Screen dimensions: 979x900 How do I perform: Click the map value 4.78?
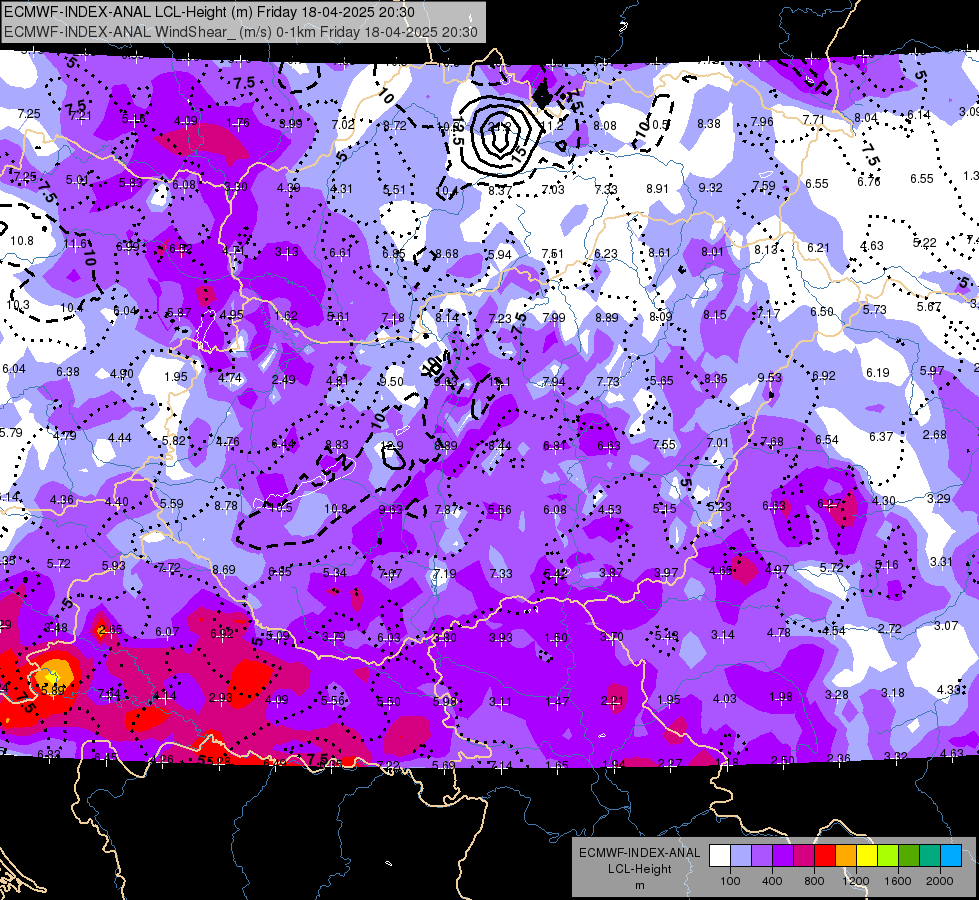tap(778, 632)
